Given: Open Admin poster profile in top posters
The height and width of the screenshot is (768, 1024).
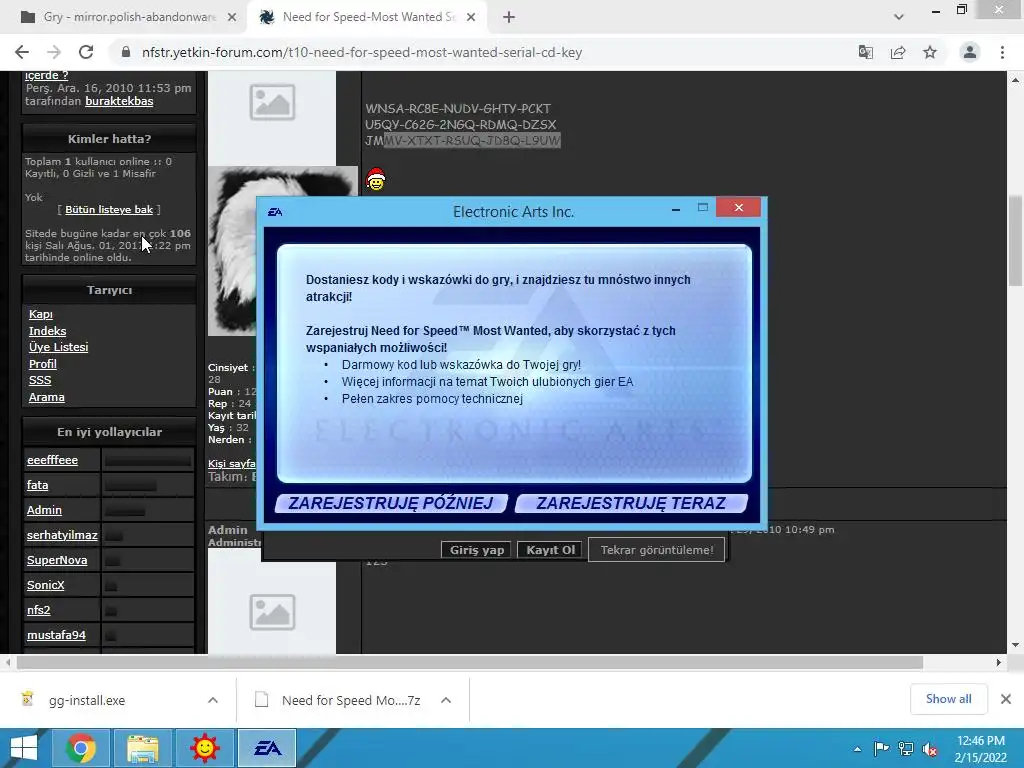Looking at the screenshot, I should [44, 510].
